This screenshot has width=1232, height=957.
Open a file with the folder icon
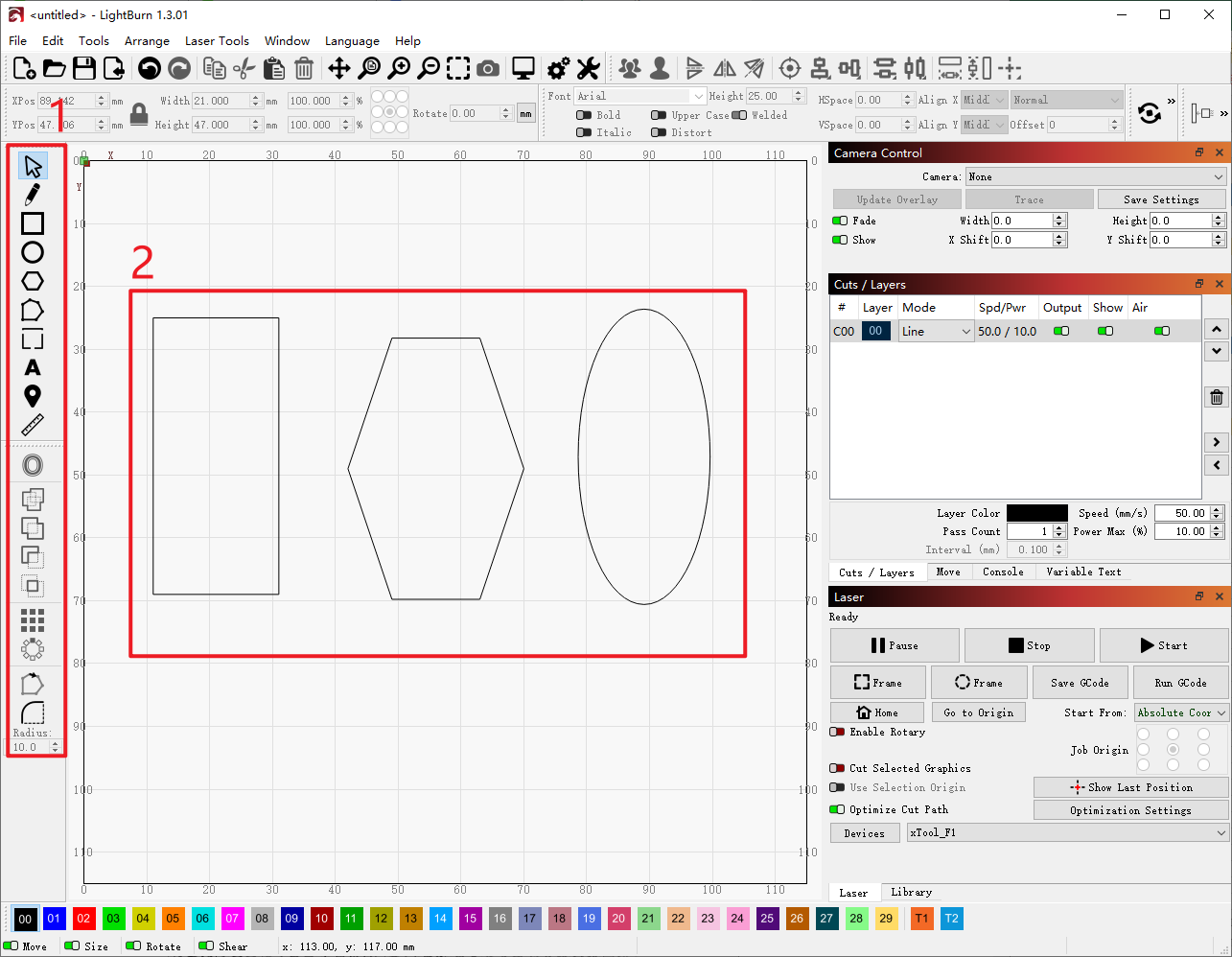coord(55,68)
